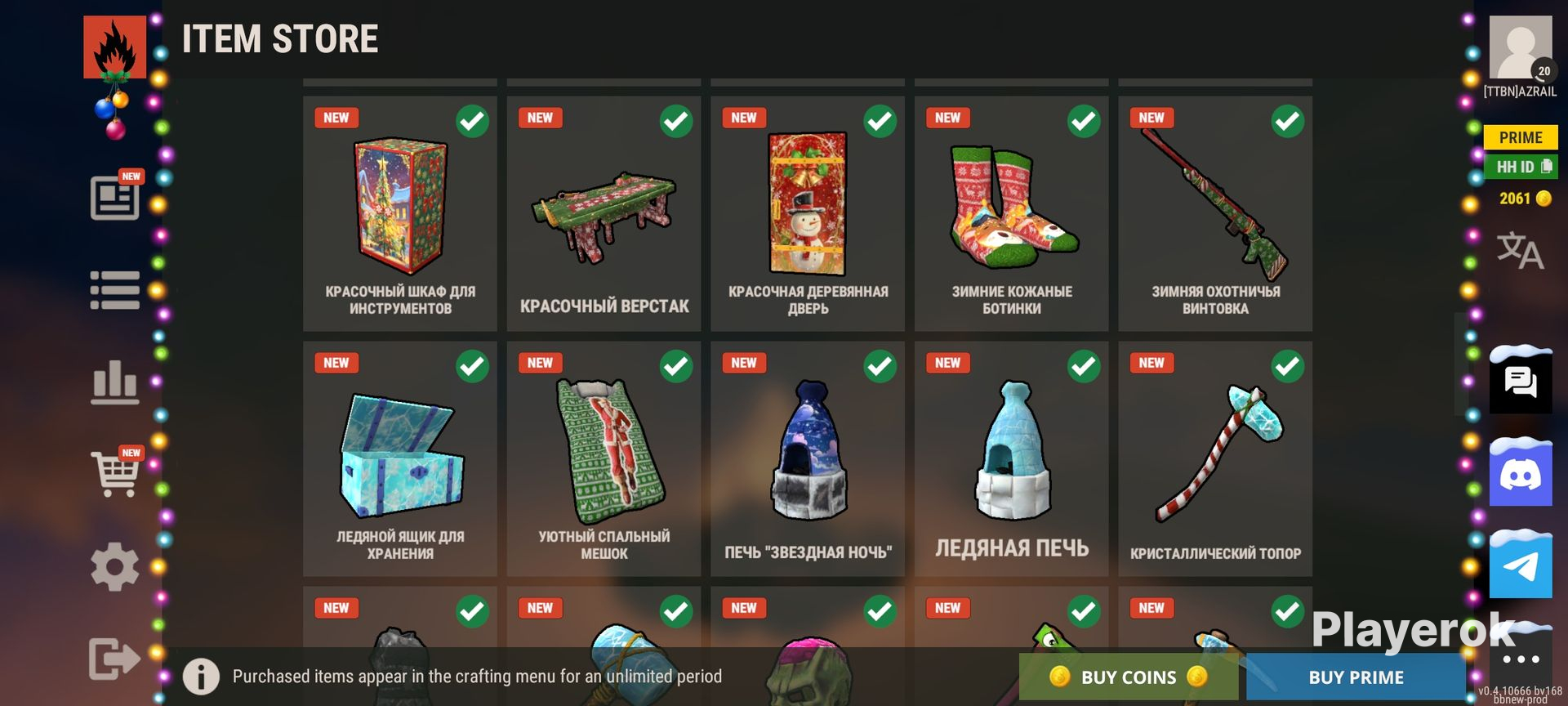This screenshot has width=1568, height=706.
Task: Copy HH ID with green button
Action: tap(1521, 167)
